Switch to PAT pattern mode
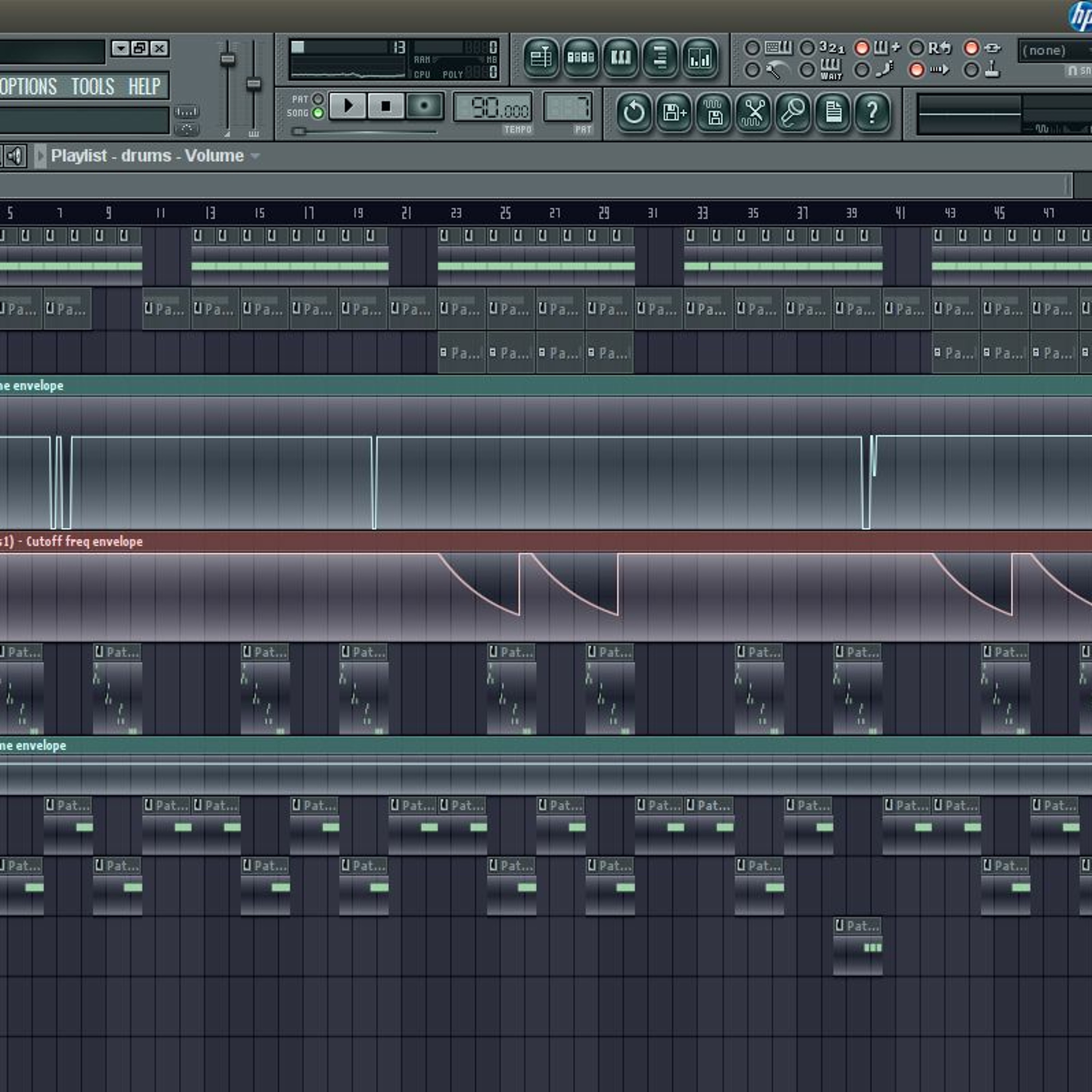Viewport: 1092px width, 1092px height. click(x=318, y=99)
